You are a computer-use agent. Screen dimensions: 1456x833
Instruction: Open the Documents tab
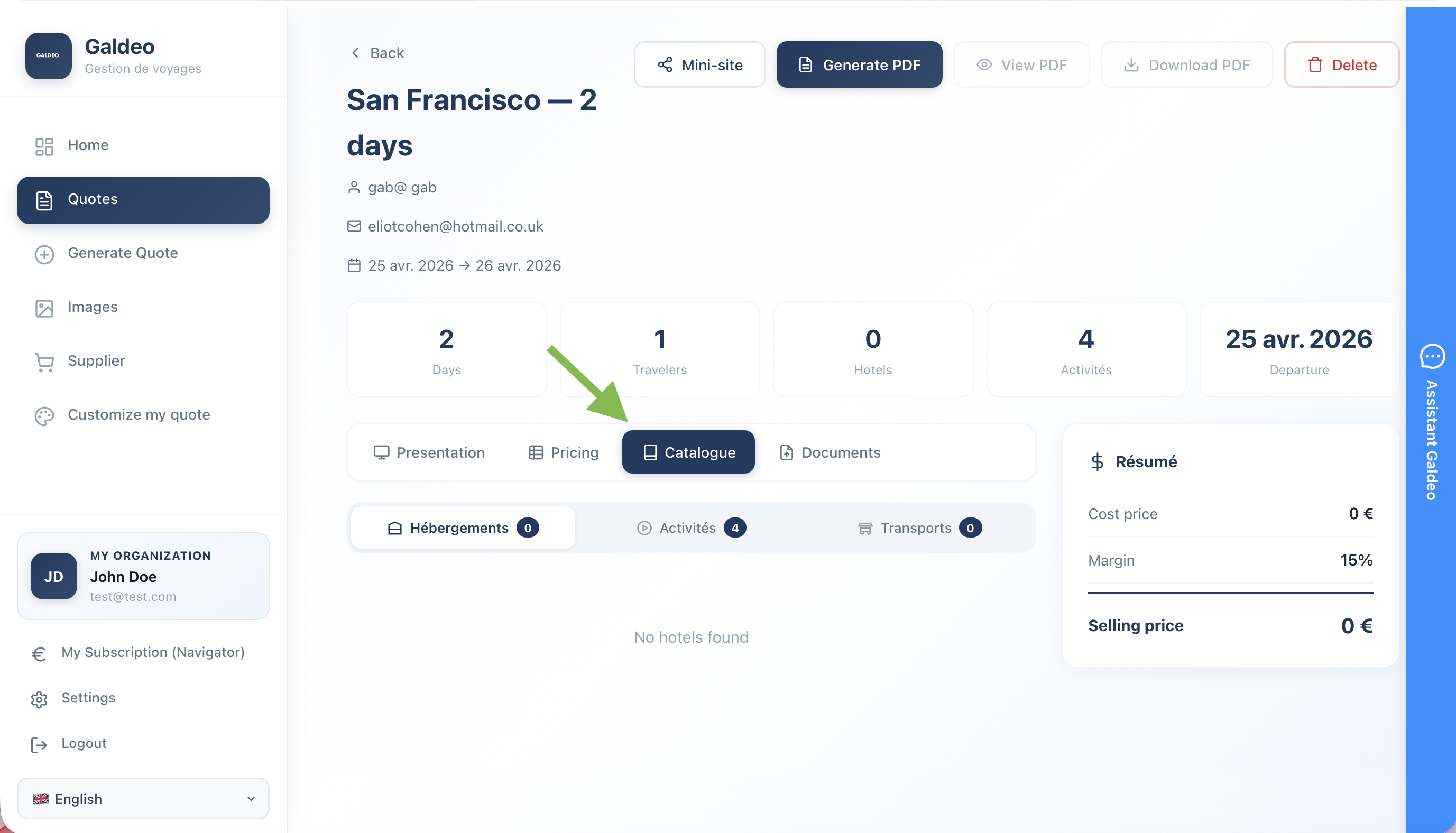830,452
